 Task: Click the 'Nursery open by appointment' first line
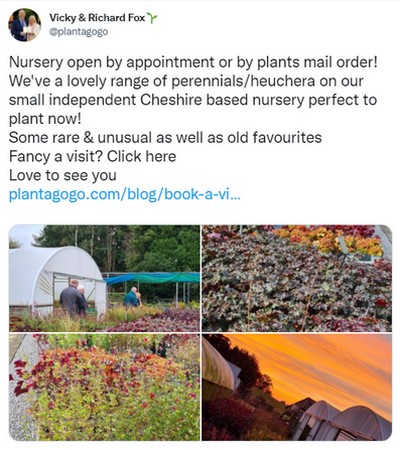(x=193, y=62)
